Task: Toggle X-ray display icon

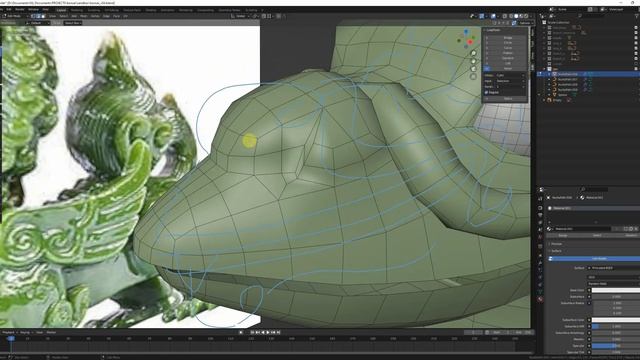Action: 504,16
